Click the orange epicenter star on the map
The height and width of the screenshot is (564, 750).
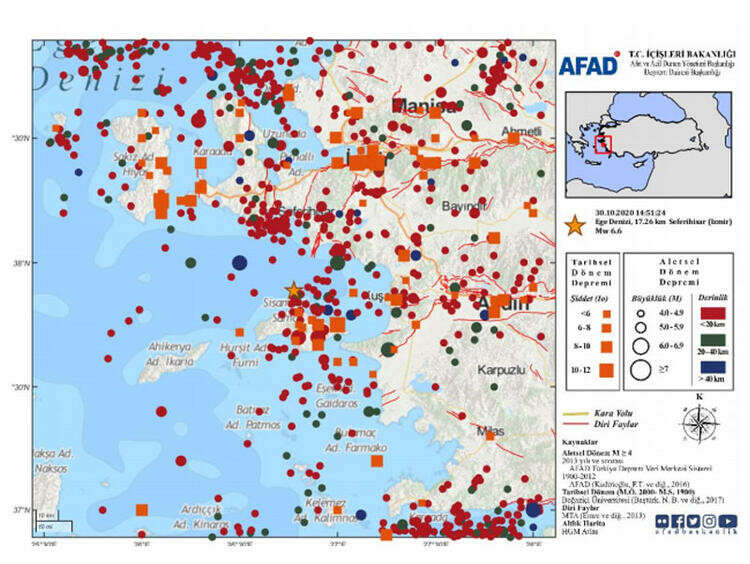pyautogui.click(x=293, y=290)
